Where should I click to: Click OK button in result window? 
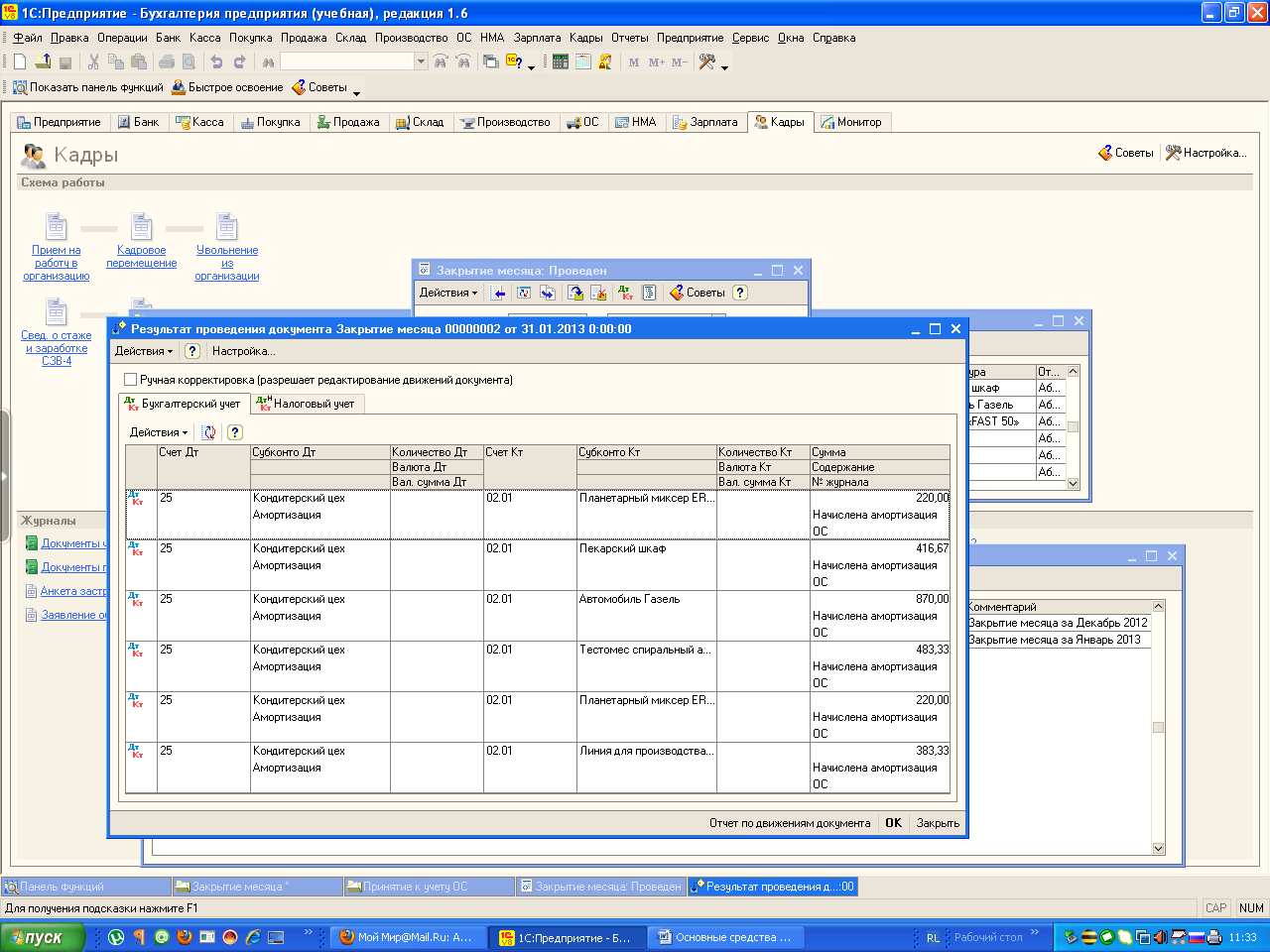point(893,823)
